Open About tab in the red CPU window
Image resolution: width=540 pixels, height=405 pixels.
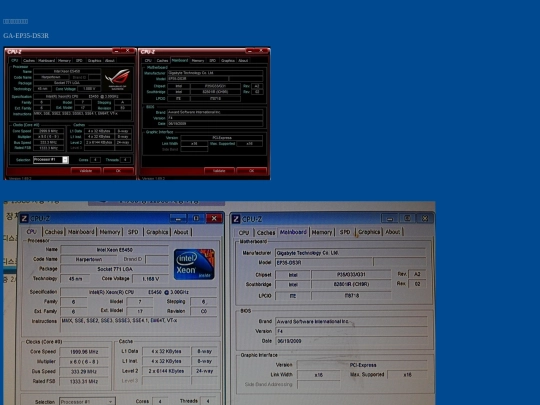click(x=110, y=61)
